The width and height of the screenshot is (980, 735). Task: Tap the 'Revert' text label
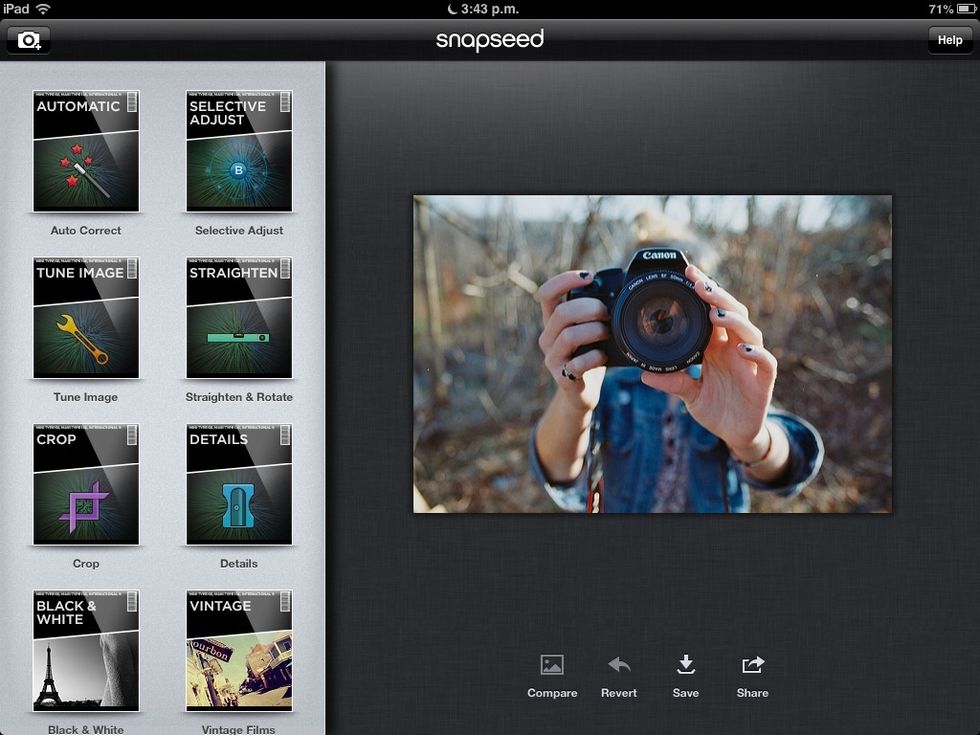(x=619, y=692)
